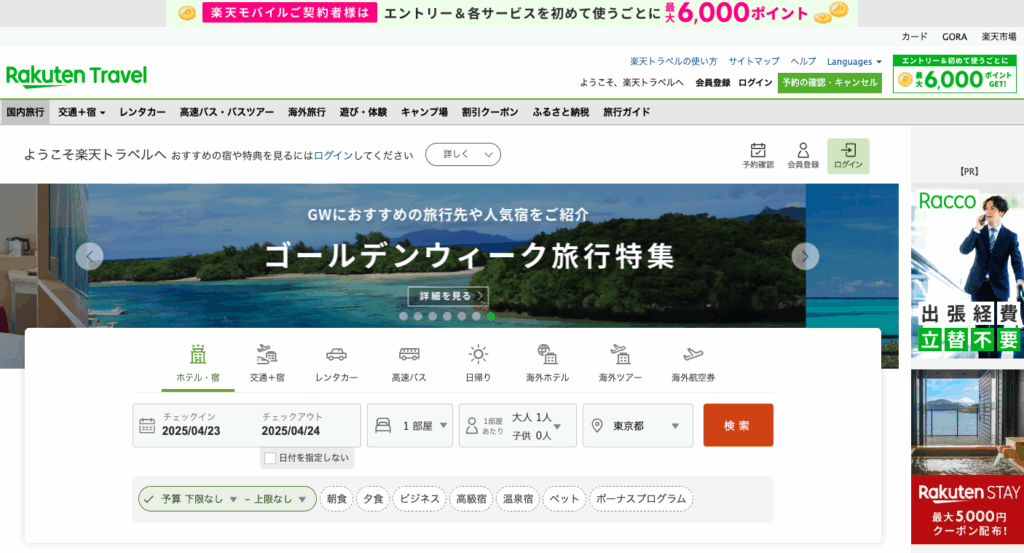The width and height of the screenshot is (1024, 553).
Task: Click the bed icon in room selector
Action: tap(383, 426)
